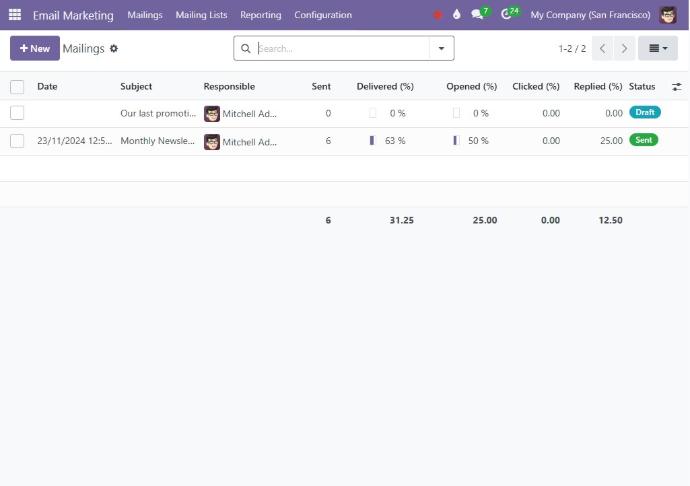Expand search filter options dropdown arrow
Image resolution: width=690 pixels, height=486 pixels.
(x=441, y=49)
